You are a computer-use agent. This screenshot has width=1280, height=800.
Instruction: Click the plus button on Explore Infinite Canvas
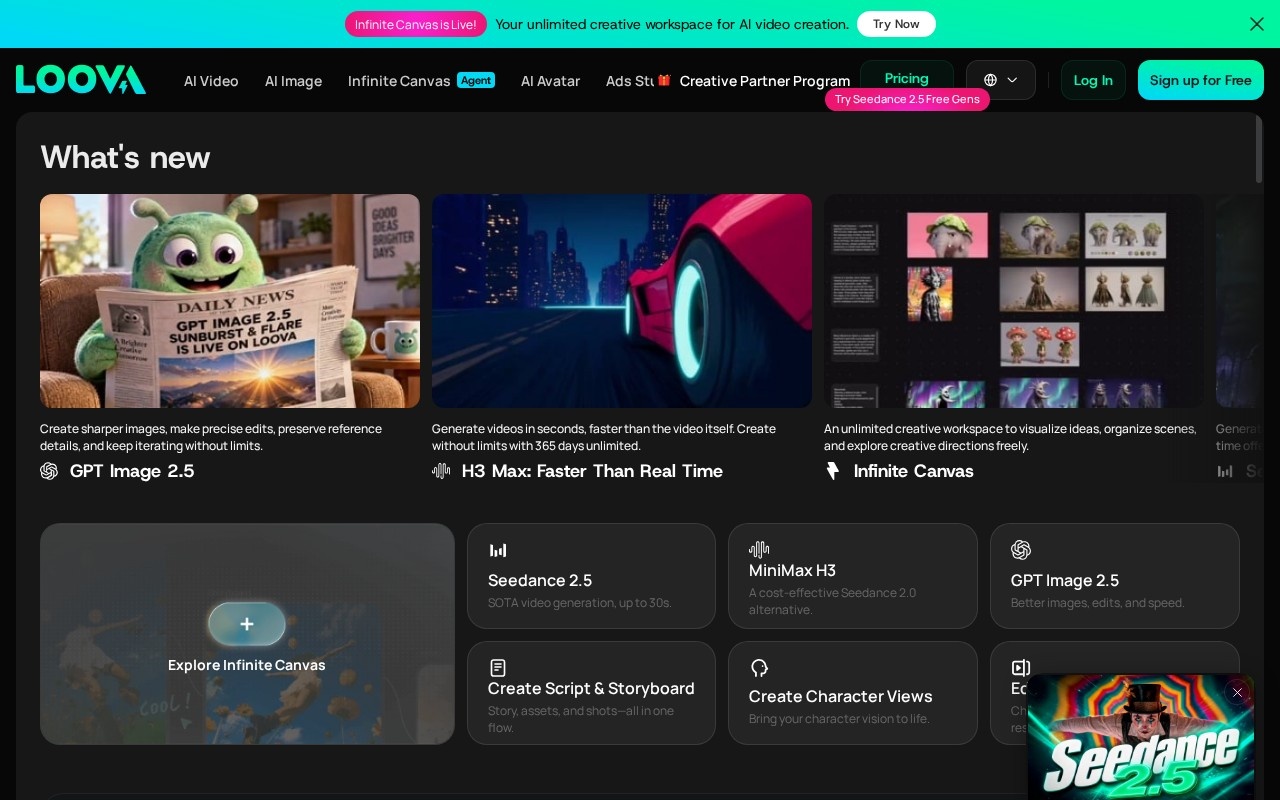[247, 624]
